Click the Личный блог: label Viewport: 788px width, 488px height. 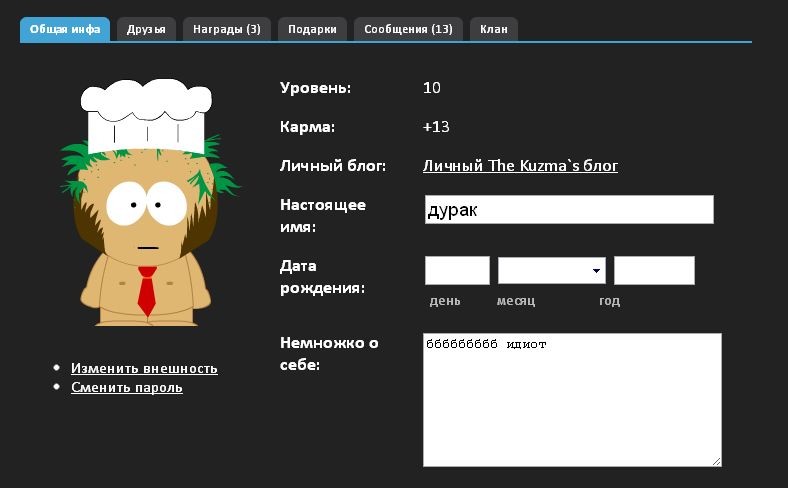[333, 166]
